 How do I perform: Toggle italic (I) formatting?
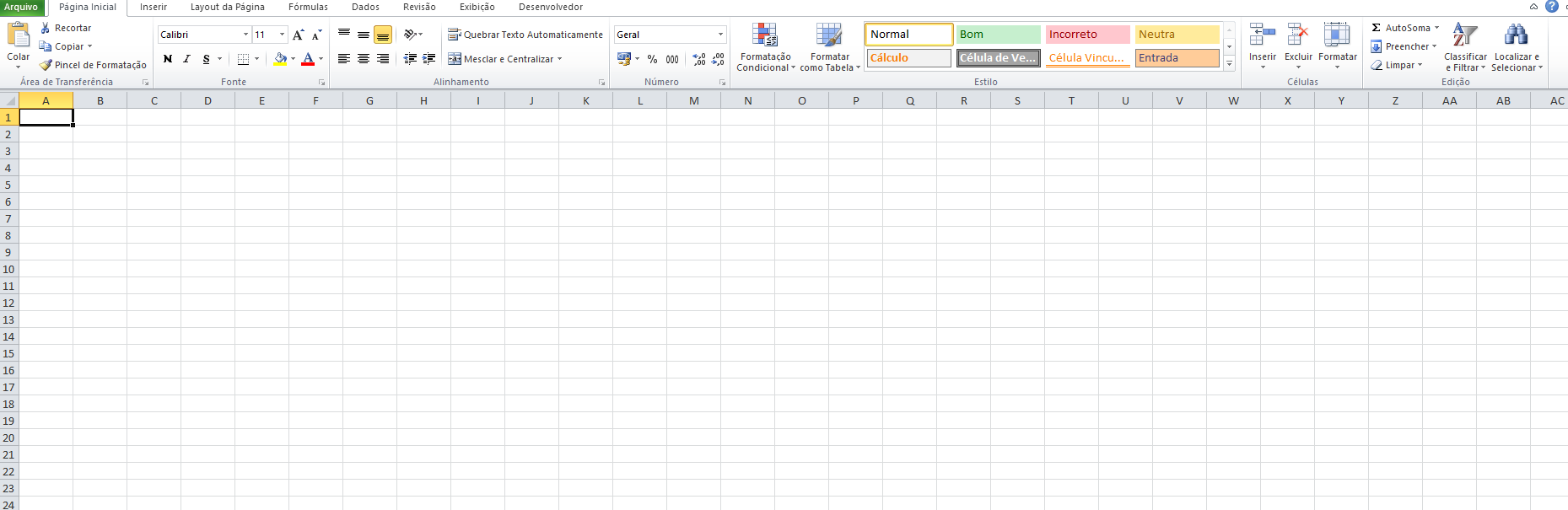(x=186, y=59)
